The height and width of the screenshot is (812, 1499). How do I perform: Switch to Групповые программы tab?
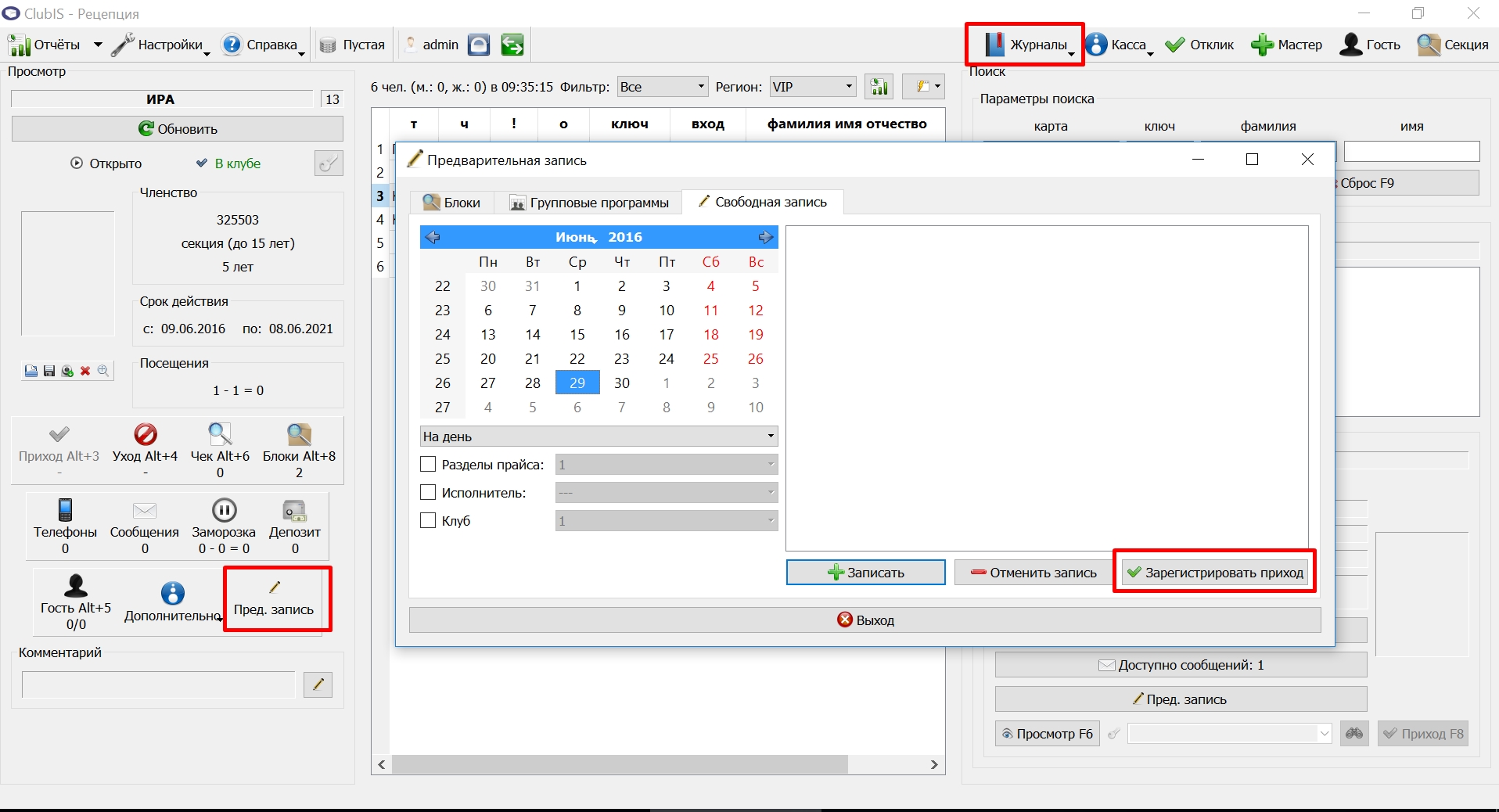tap(589, 203)
